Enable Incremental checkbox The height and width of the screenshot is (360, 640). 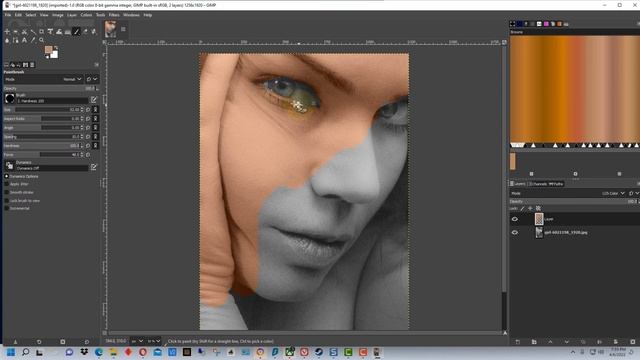click(x=7, y=208)
